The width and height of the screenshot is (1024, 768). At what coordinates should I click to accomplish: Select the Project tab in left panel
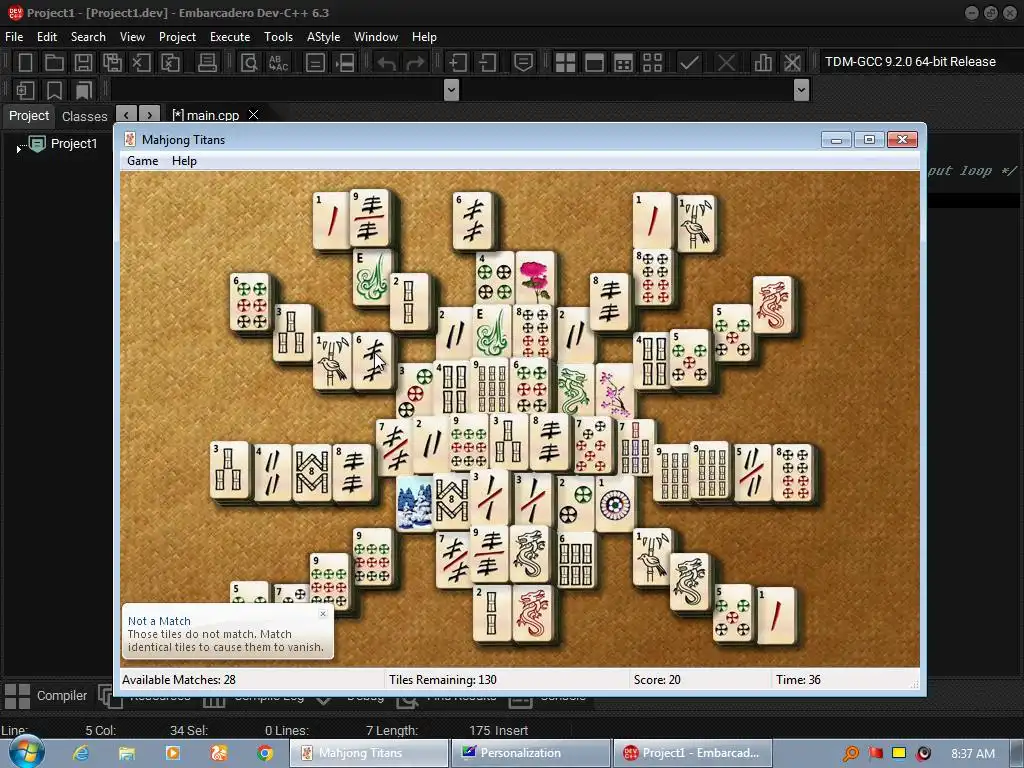29,116
